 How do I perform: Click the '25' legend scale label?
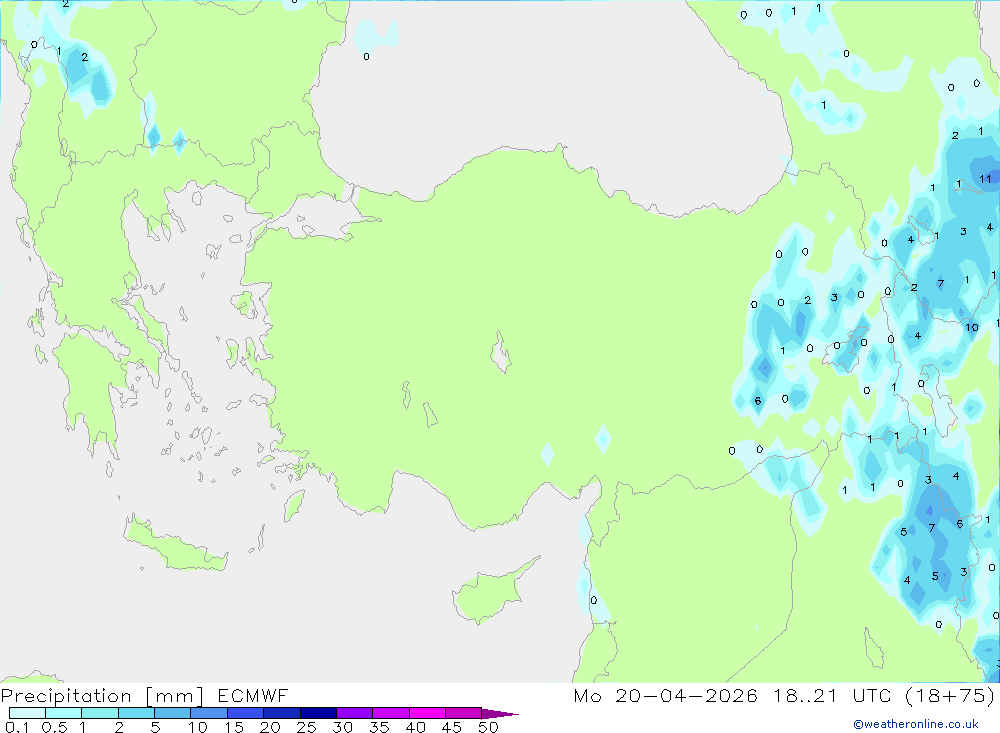(307, 727)
